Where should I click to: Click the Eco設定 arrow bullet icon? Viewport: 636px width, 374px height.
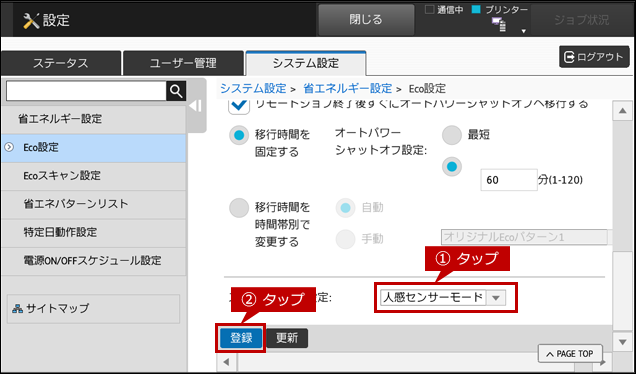click(9, 147)
